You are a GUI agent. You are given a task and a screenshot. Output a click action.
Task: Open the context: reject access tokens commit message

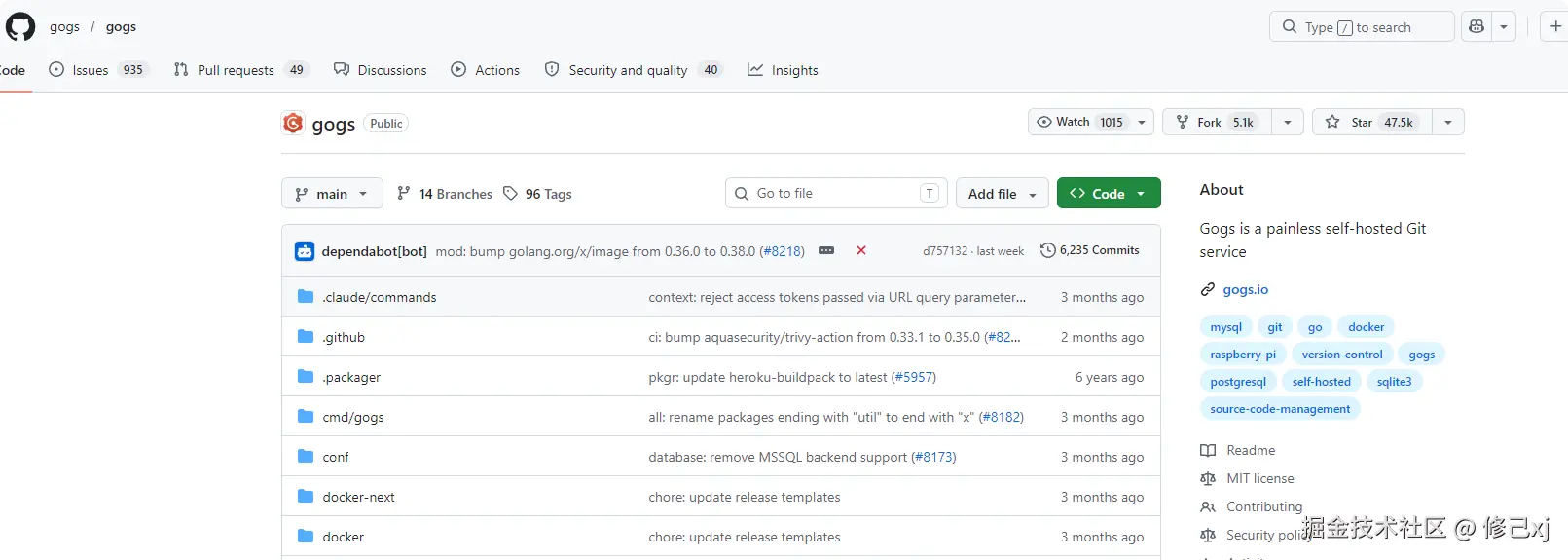[x=837, y=297]
